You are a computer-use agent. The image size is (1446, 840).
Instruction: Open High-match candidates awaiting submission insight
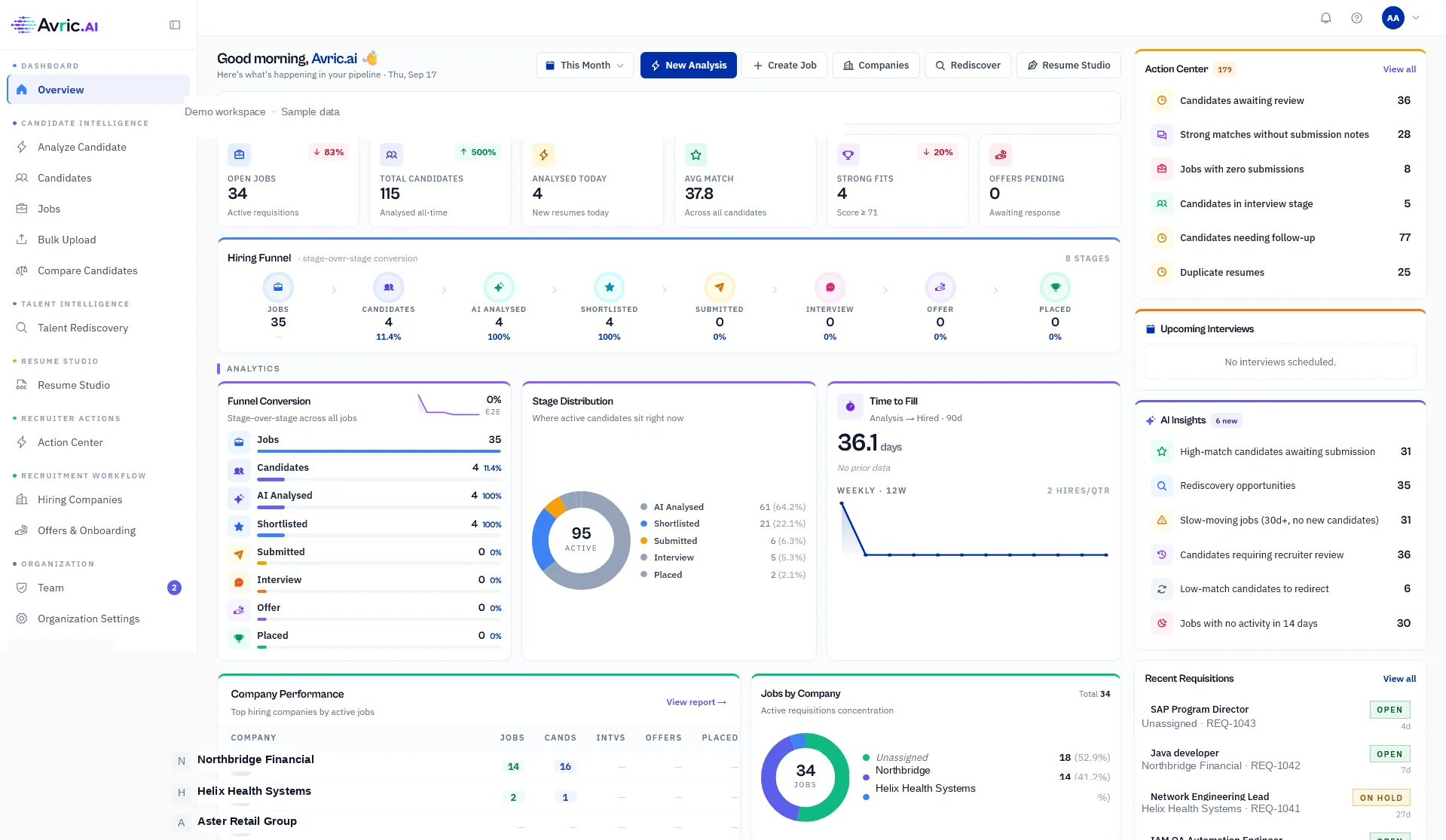coord(1280,451)
